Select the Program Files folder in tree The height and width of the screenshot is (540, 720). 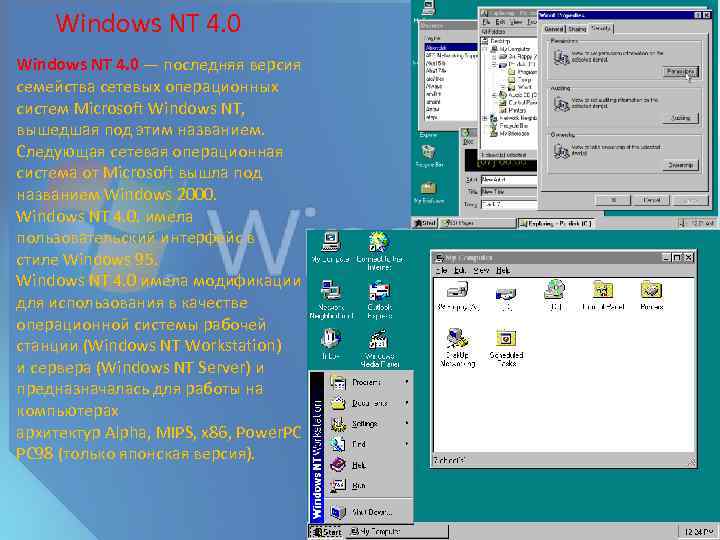click(522, 72)
